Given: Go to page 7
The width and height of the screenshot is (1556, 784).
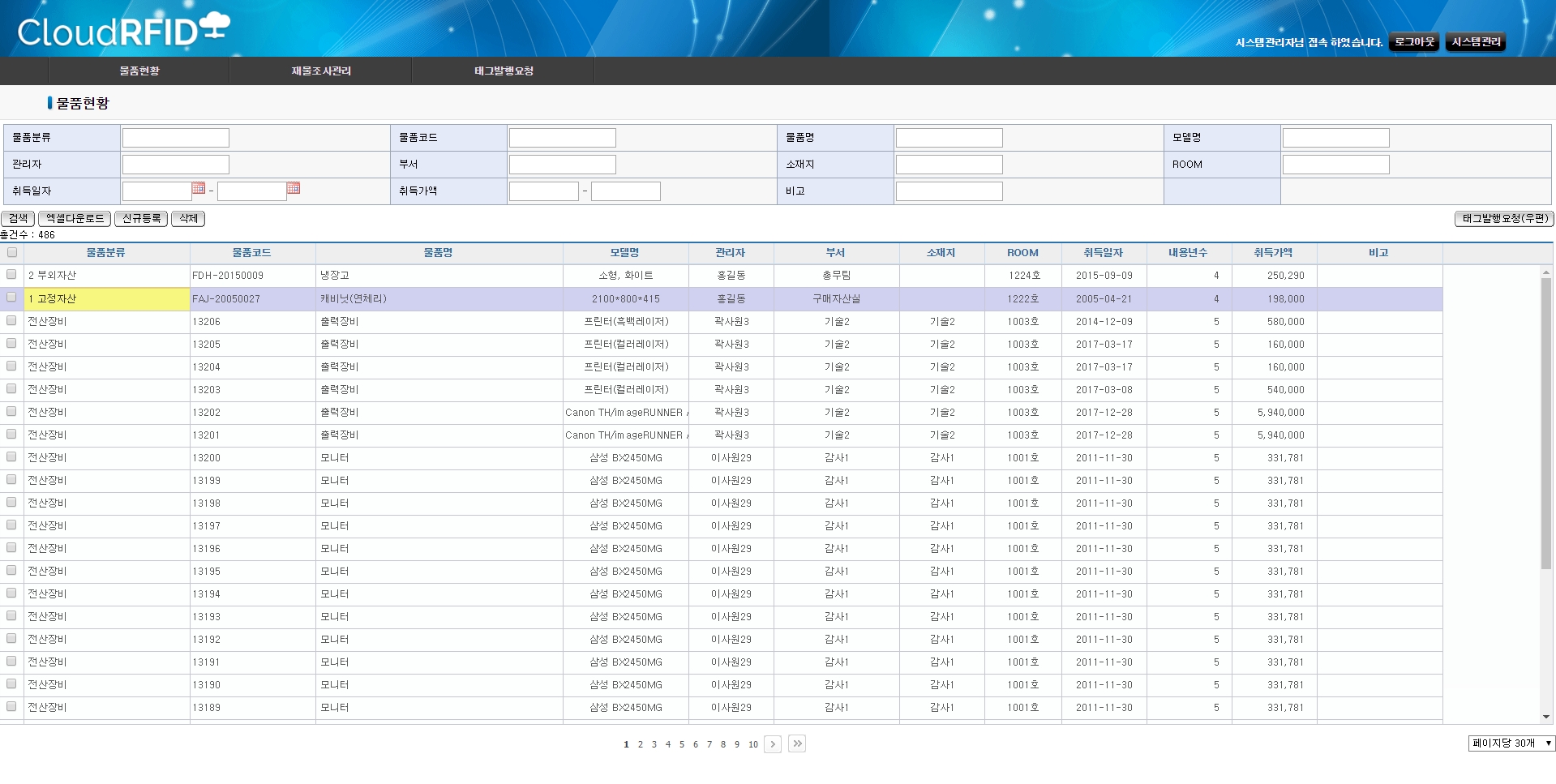Looking at the screenshot, I should [x=709, y=744].
